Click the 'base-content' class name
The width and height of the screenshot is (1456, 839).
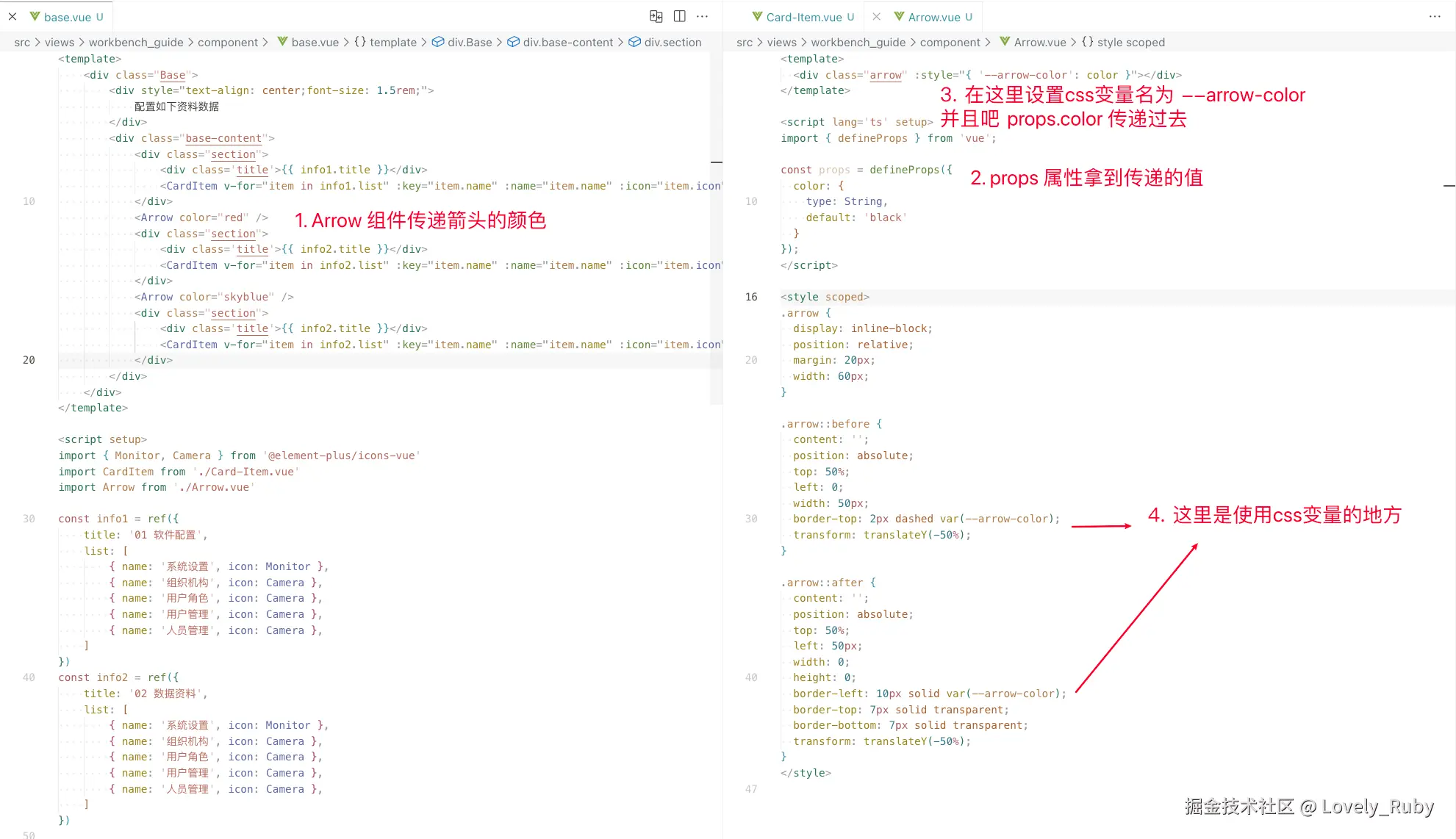[223, 138]
